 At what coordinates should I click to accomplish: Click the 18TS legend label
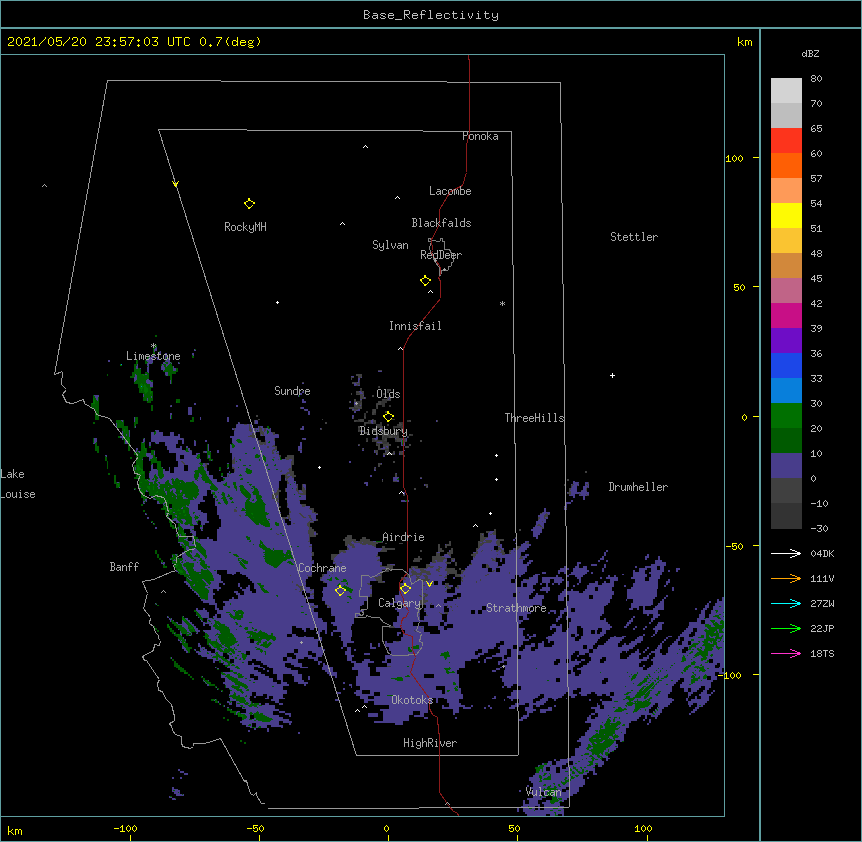click(x=822, y=653)
